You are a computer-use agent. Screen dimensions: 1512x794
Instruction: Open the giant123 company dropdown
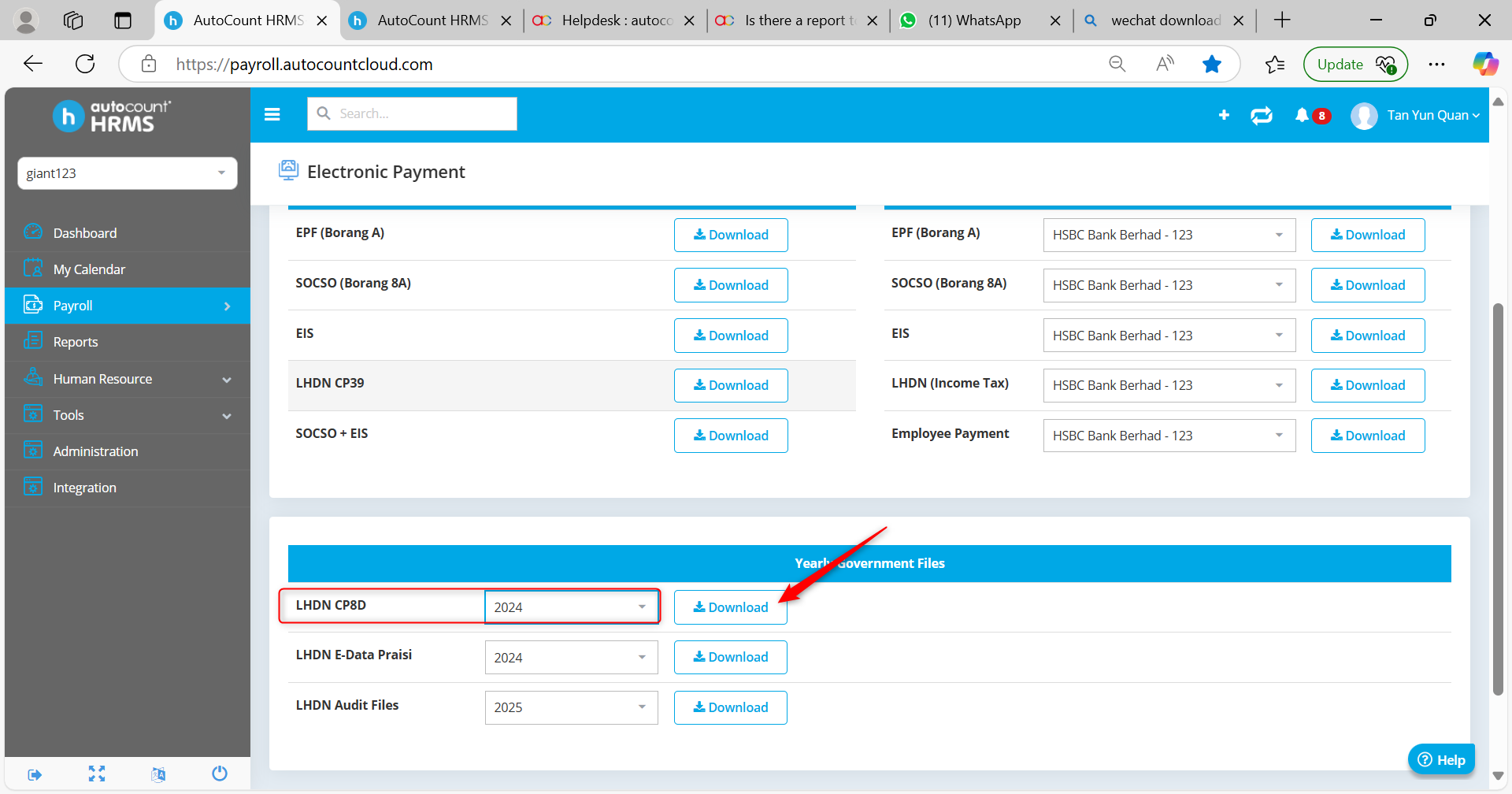[x=128, y=173]
